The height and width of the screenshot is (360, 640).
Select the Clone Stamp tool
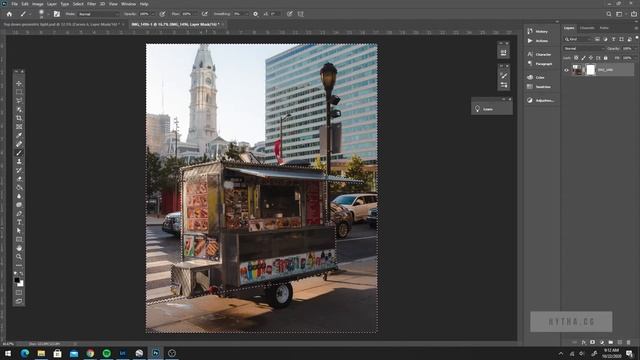click(x=19, y=161)
